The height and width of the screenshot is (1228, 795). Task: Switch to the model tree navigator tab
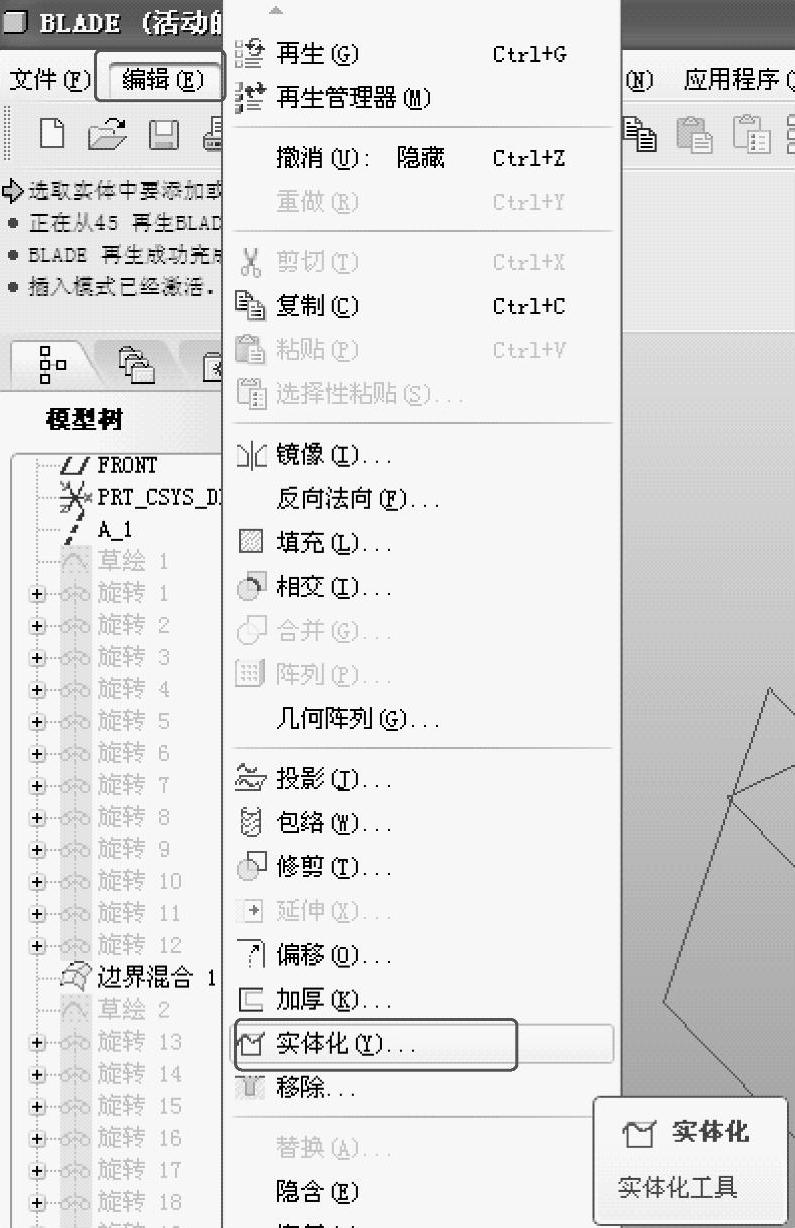(x=53, y=365)
